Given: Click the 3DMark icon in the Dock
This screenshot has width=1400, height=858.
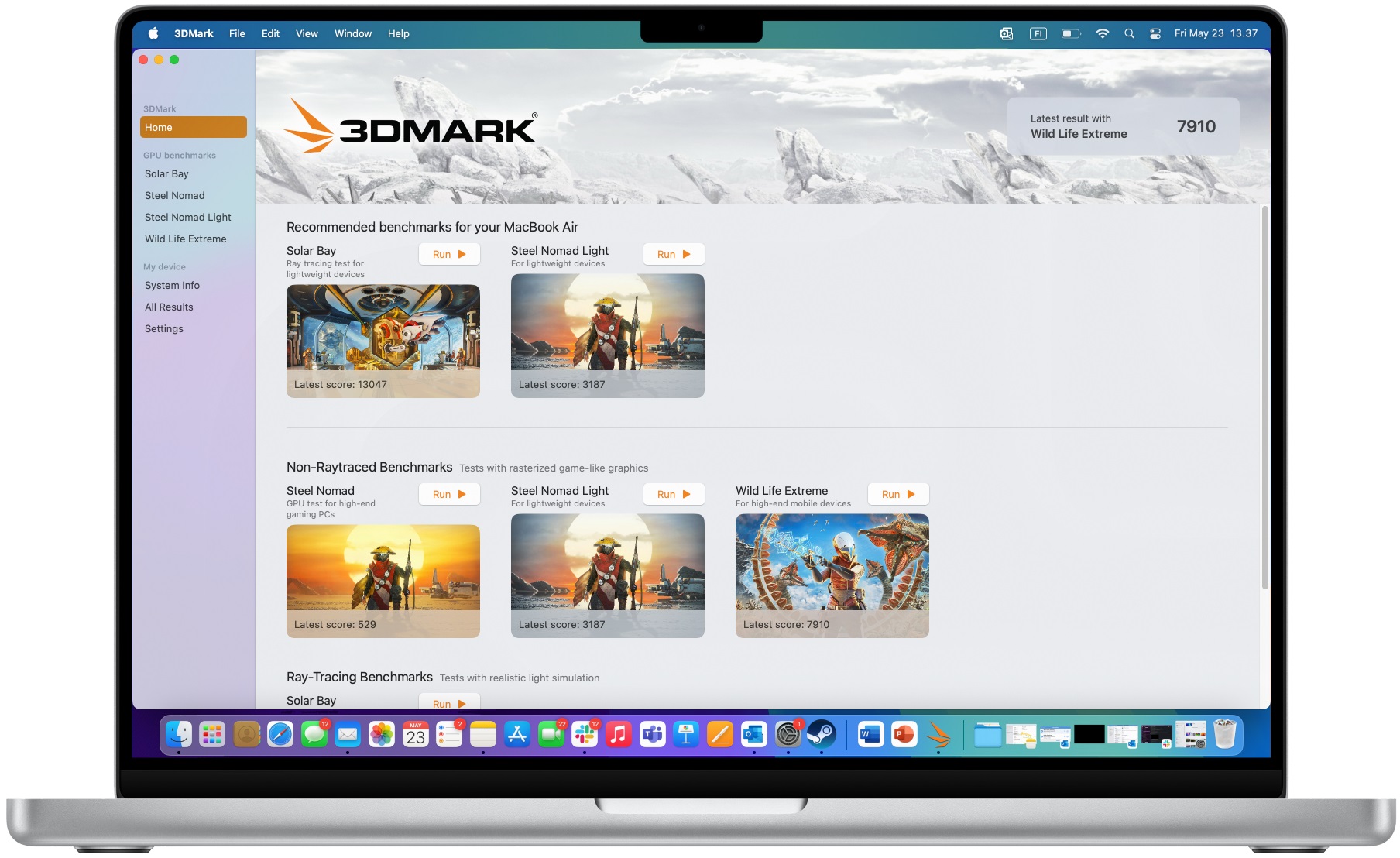Looking at the screenshot, I should click(938, 733).
